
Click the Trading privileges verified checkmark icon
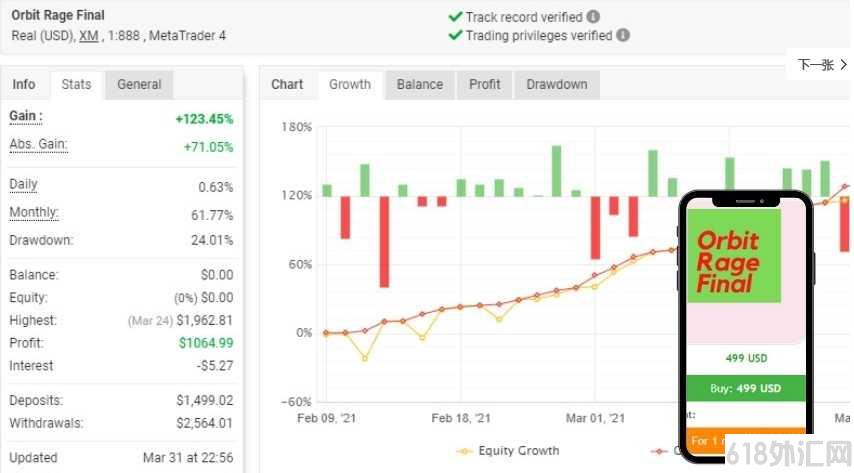pos(456,35)
